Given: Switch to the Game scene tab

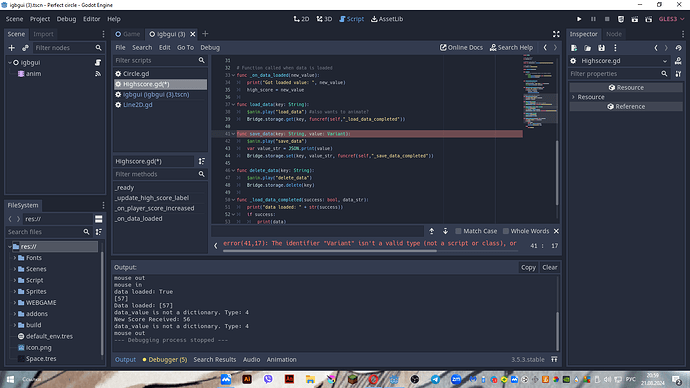Looking at the screenshot, I should coord(128,34).
